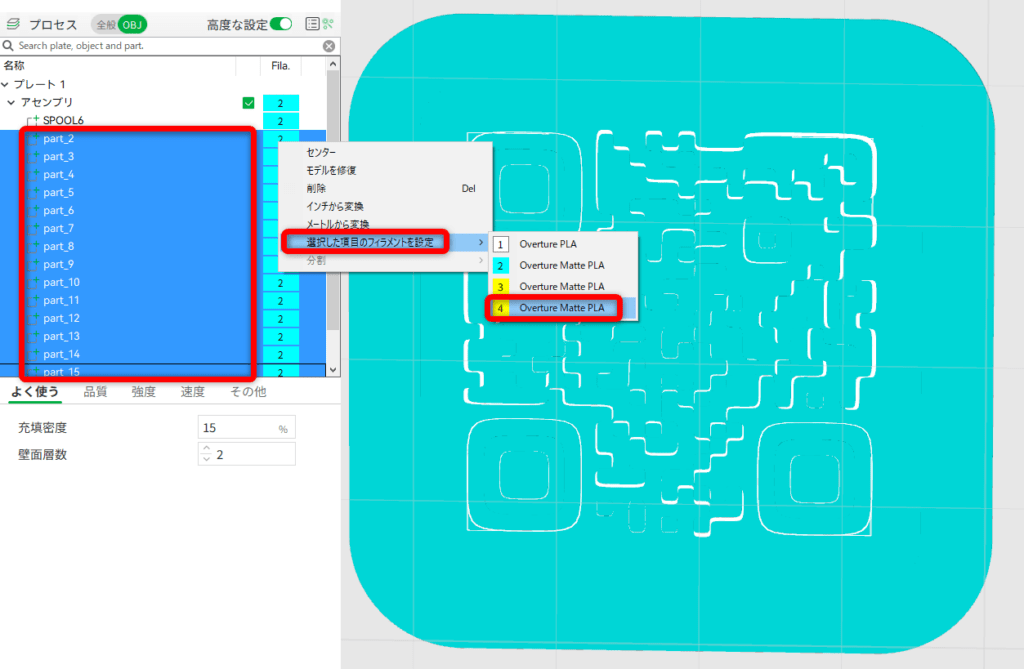Click the QR code model in viewport
The height and width of the screenshot is (669, 1024).
671,333
